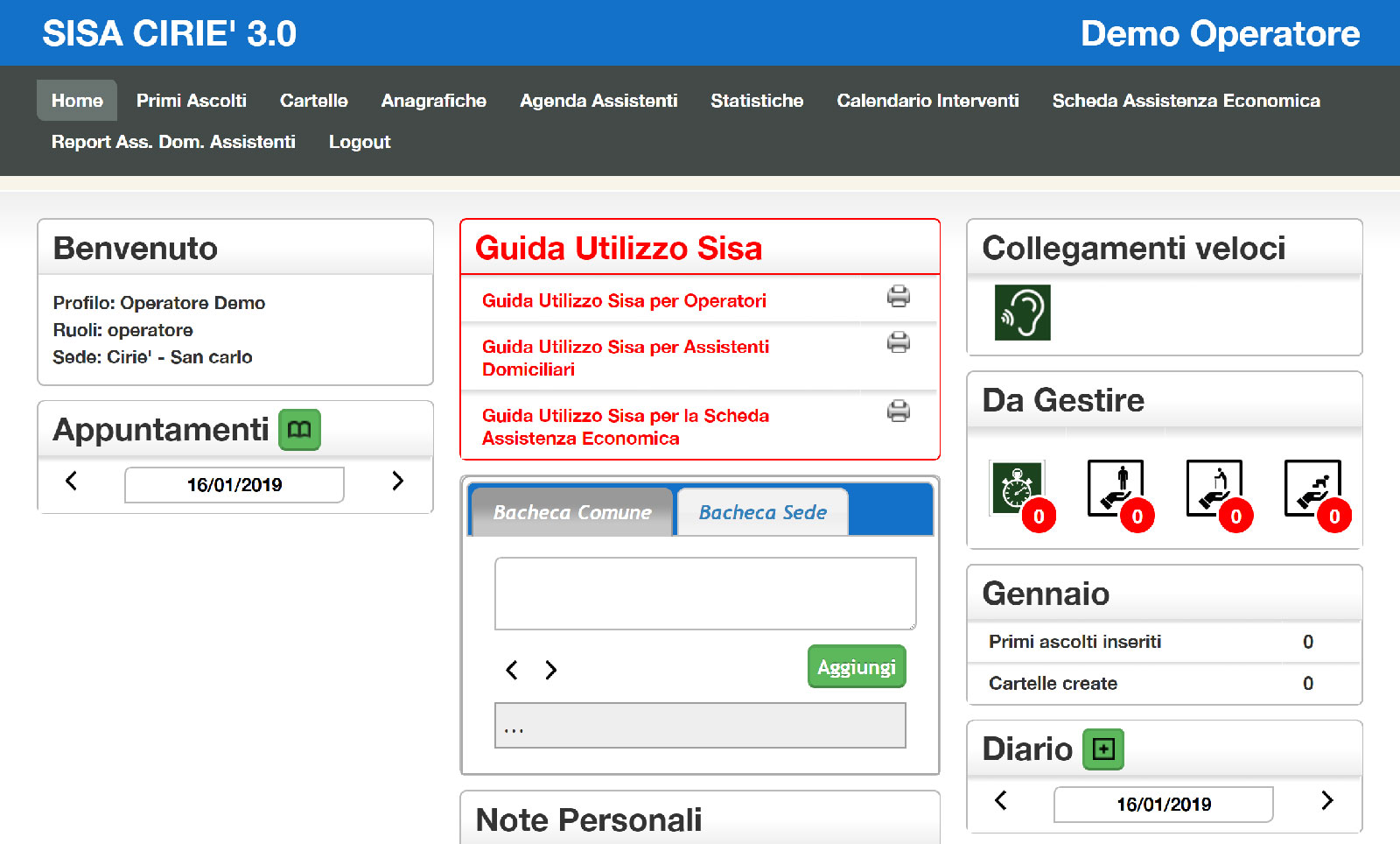Open Scheda Assistenza Economica menu

1186,101
